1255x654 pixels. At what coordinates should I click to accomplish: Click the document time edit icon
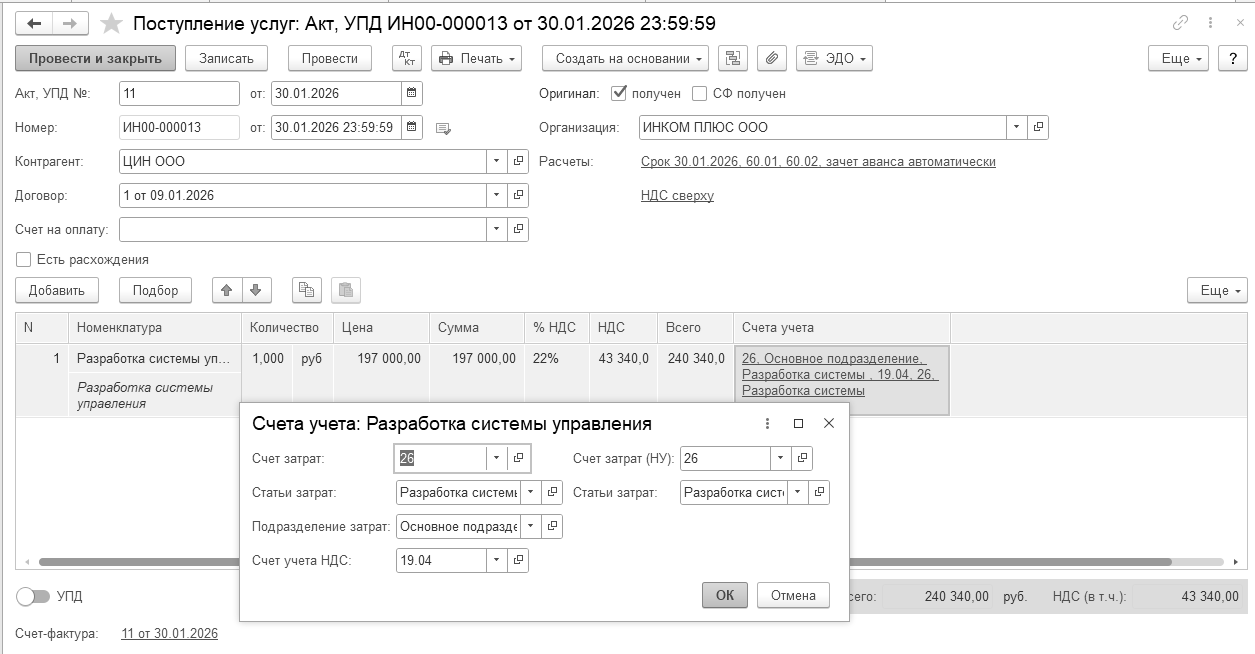click(x=444, y=128)
